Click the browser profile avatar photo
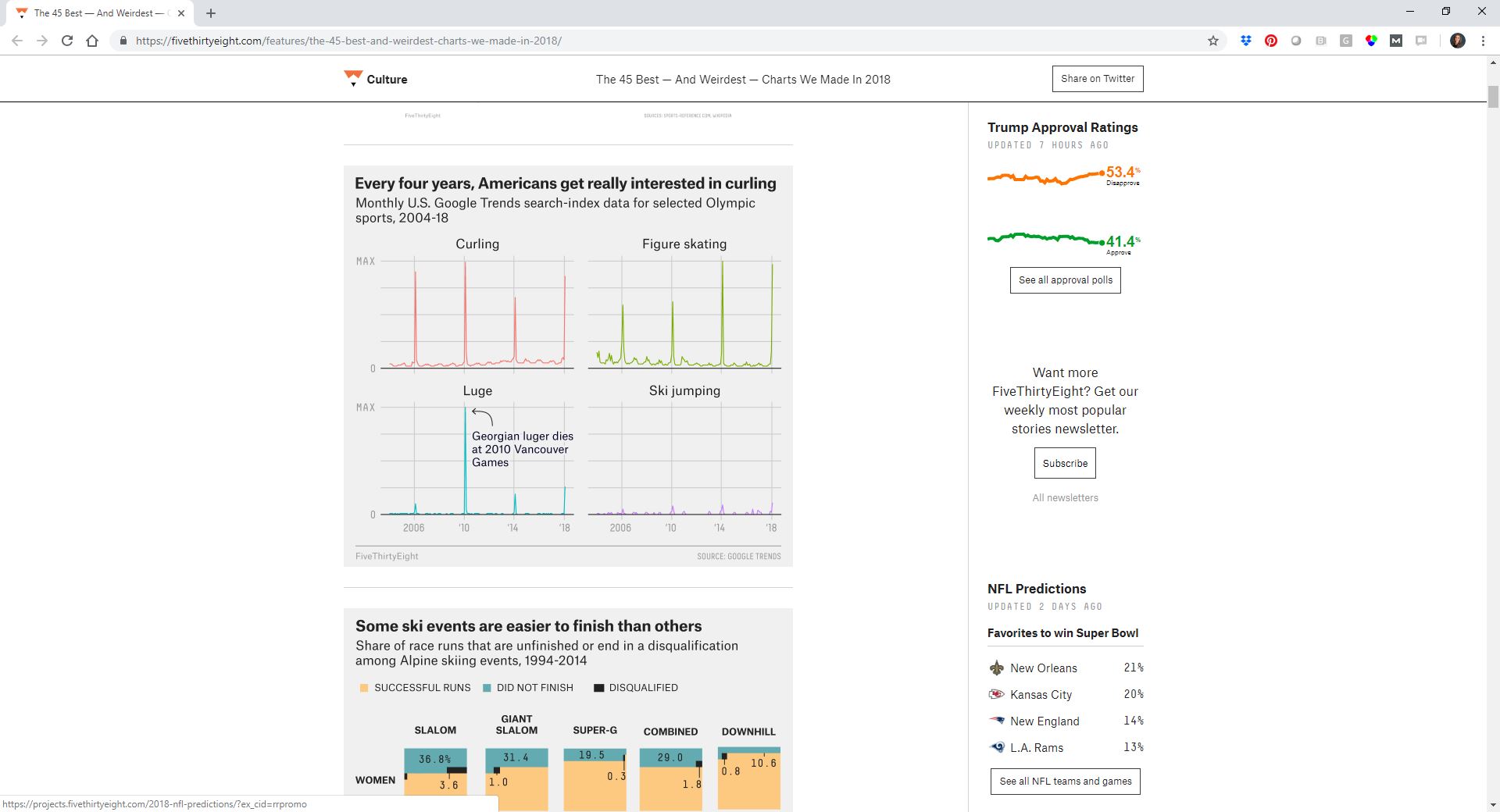The image size is (1500, 812). point(1458,41)
